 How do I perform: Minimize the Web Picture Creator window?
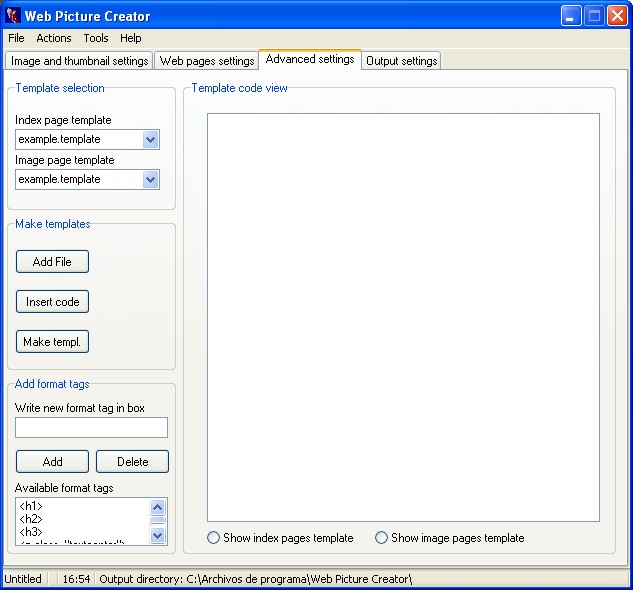(x=571, y=16)
